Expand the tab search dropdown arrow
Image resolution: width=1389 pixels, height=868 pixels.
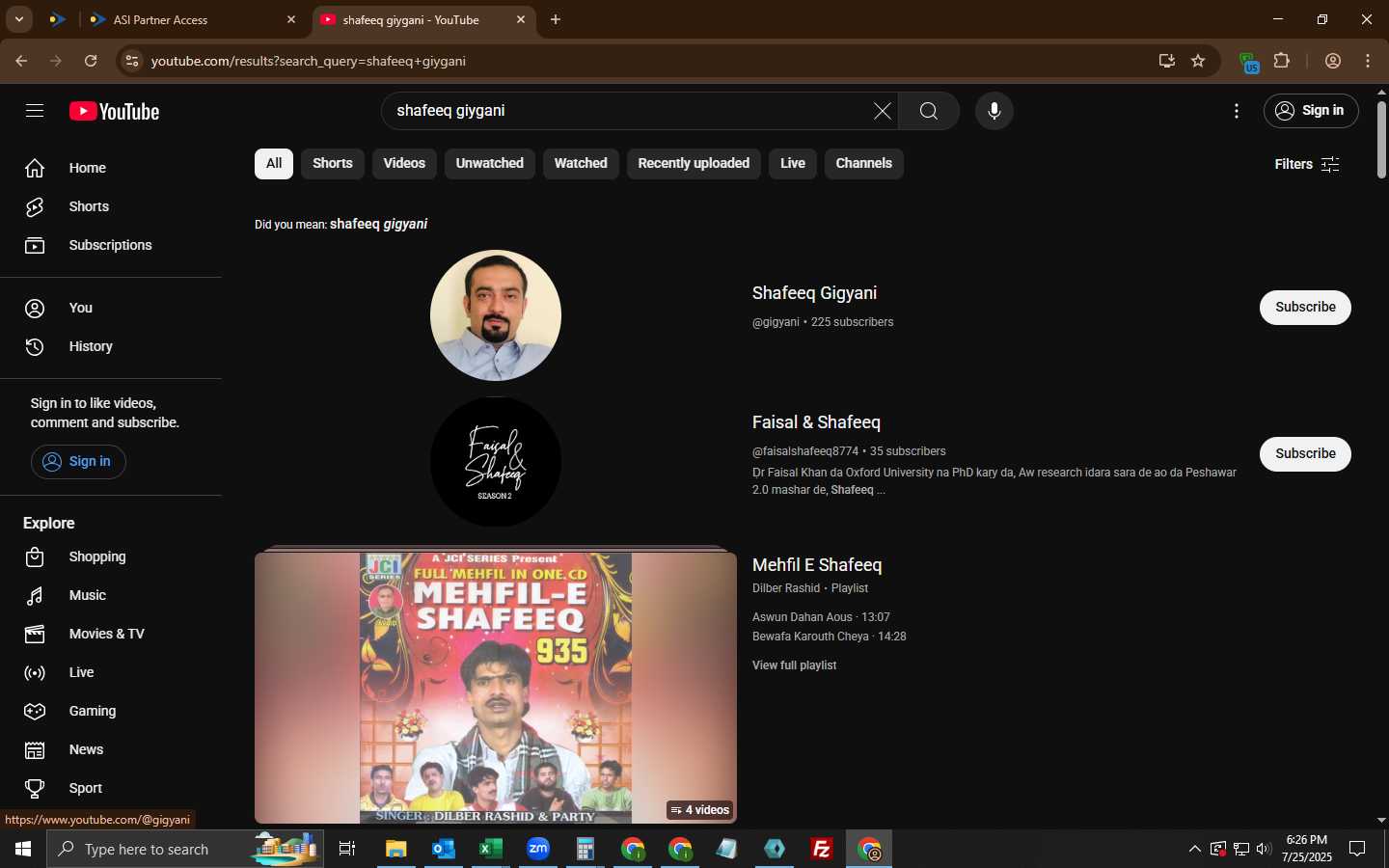click(x=18, y=19)
